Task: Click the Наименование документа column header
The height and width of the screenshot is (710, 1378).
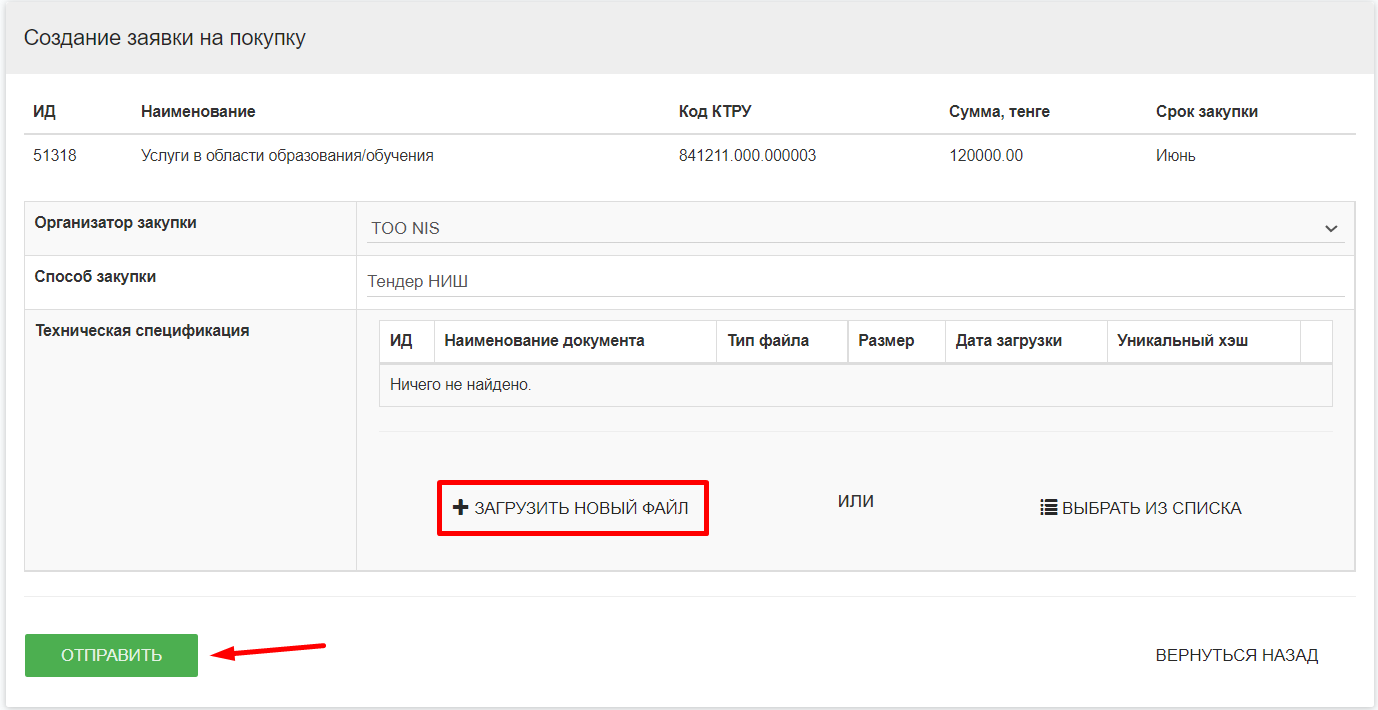Action: 544,341
